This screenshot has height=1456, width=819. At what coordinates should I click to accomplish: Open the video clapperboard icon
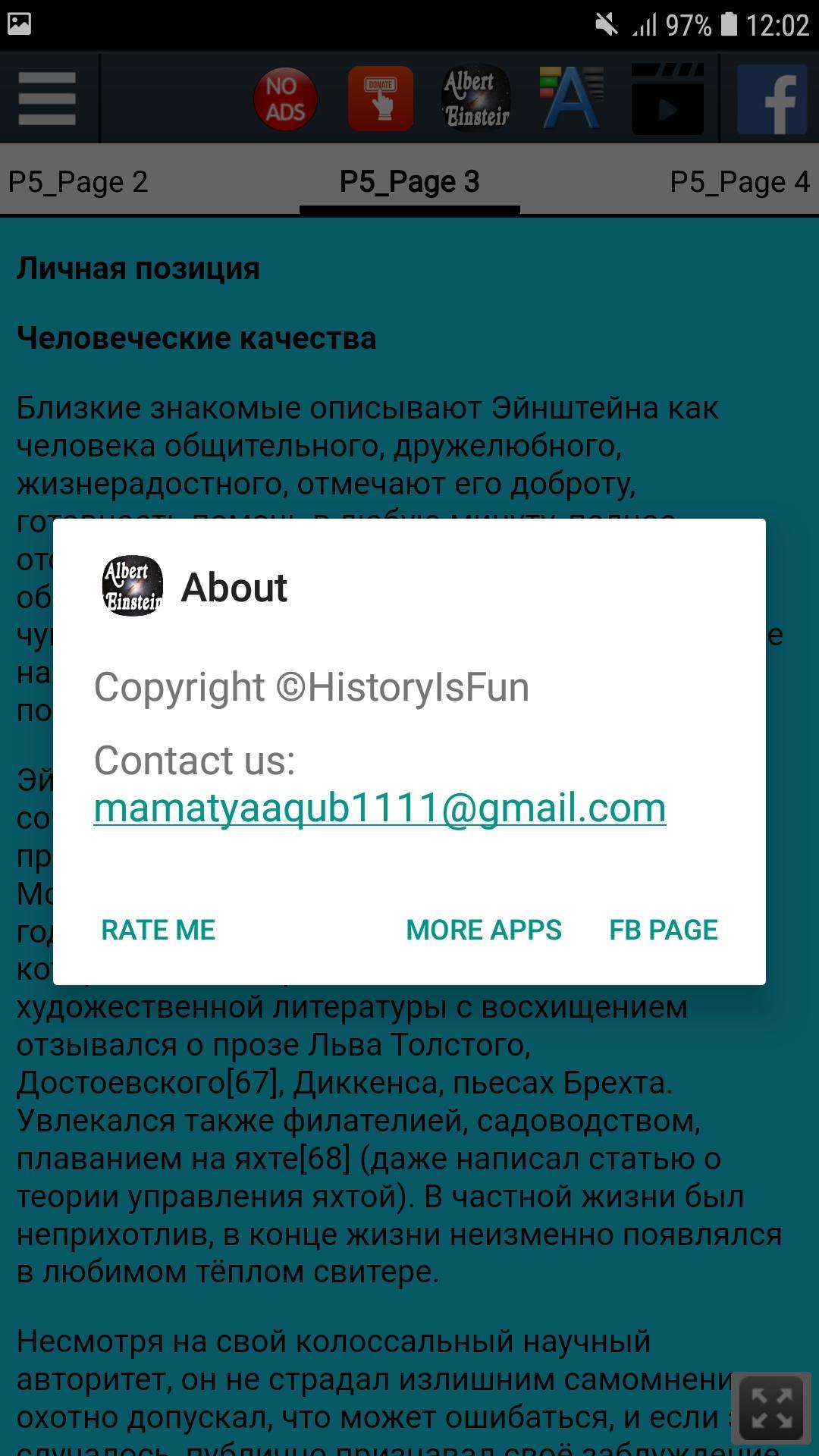[x=667, y=99]
